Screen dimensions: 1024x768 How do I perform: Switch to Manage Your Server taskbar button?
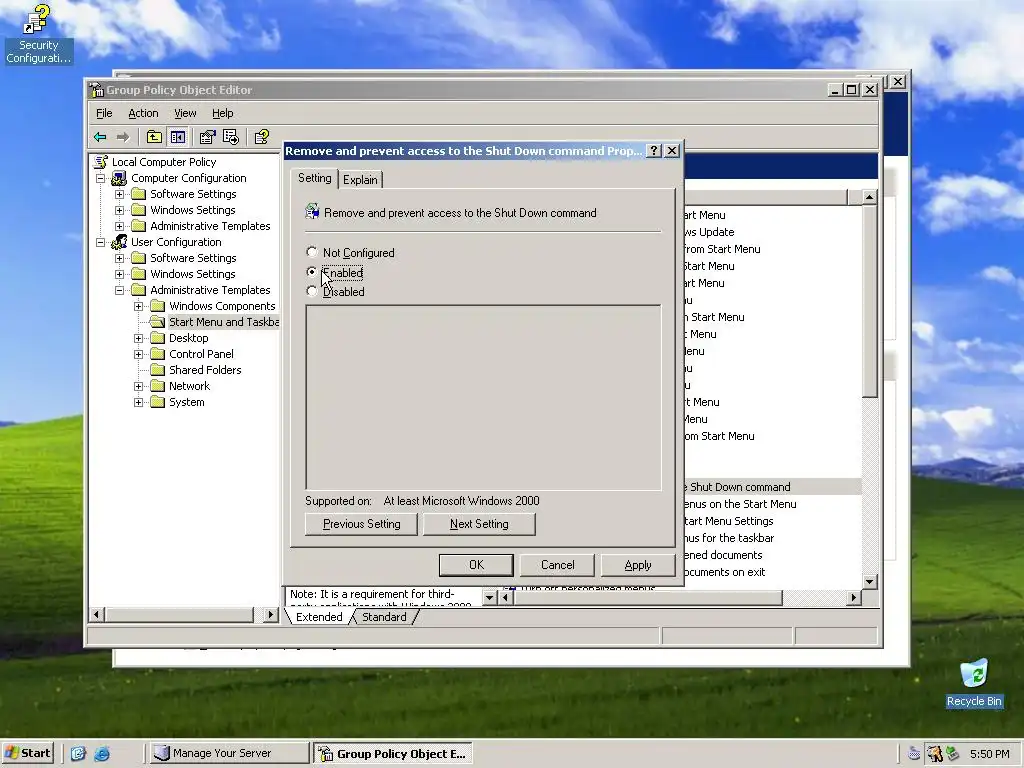tap(228, 753)
